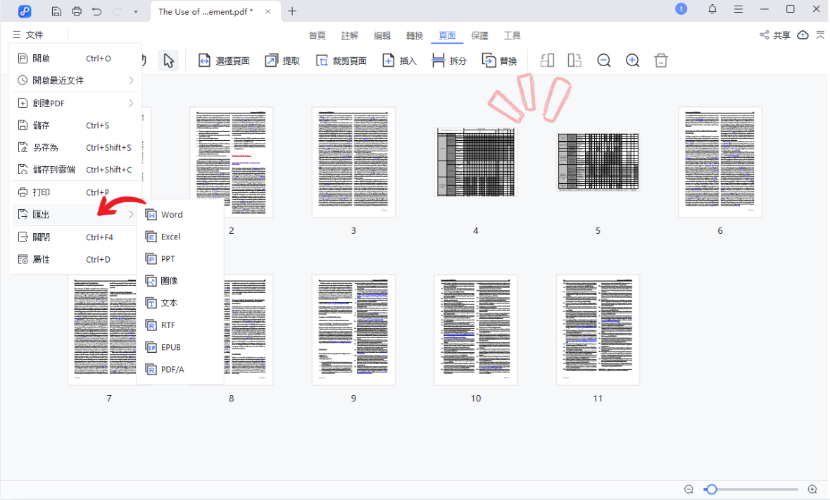
Task: Click the cloud upload icon
Action: click(x=803, y=35)
